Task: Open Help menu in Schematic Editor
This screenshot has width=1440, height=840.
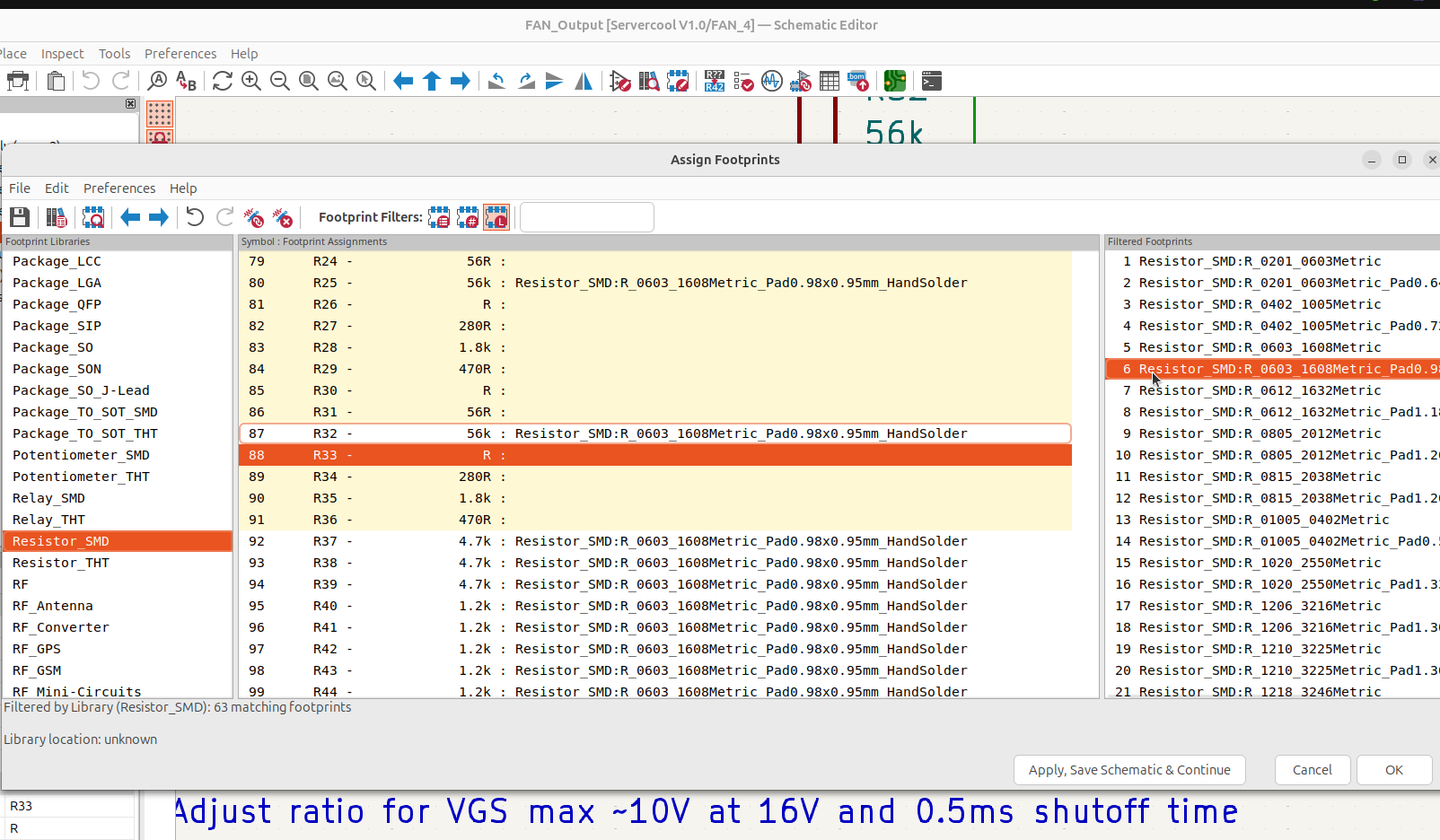Action: pos(244,54)
